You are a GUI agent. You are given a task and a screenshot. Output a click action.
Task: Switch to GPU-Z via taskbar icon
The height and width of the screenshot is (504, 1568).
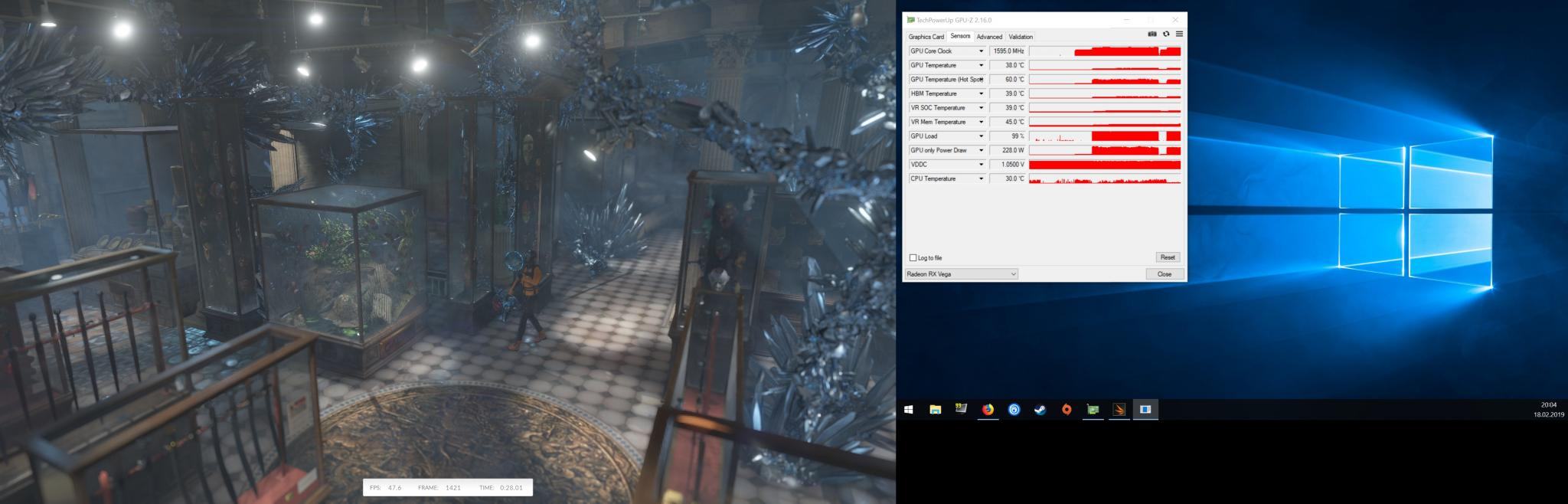[1093, 410]
